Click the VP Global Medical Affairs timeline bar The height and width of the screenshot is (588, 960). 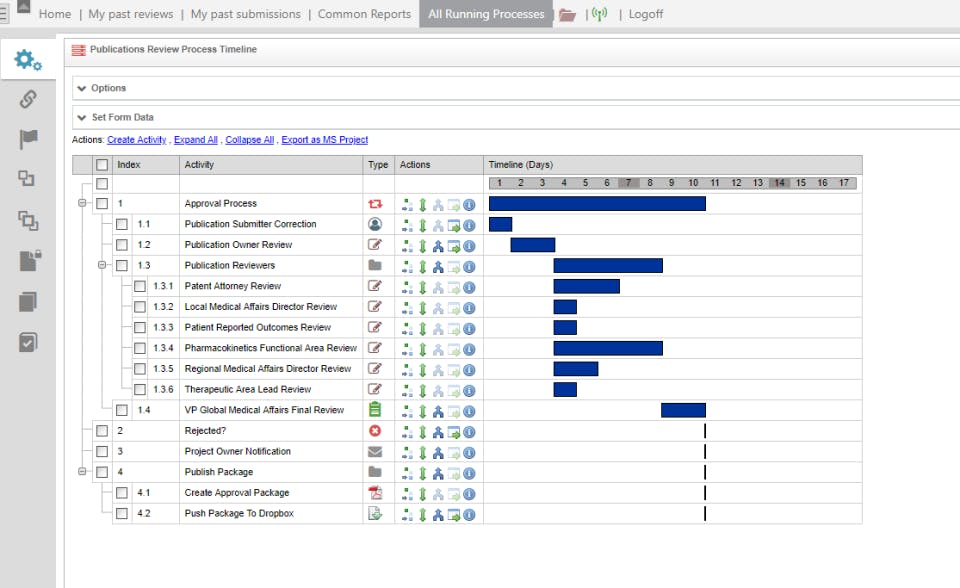pyautogui.click(x=683, y=410)
